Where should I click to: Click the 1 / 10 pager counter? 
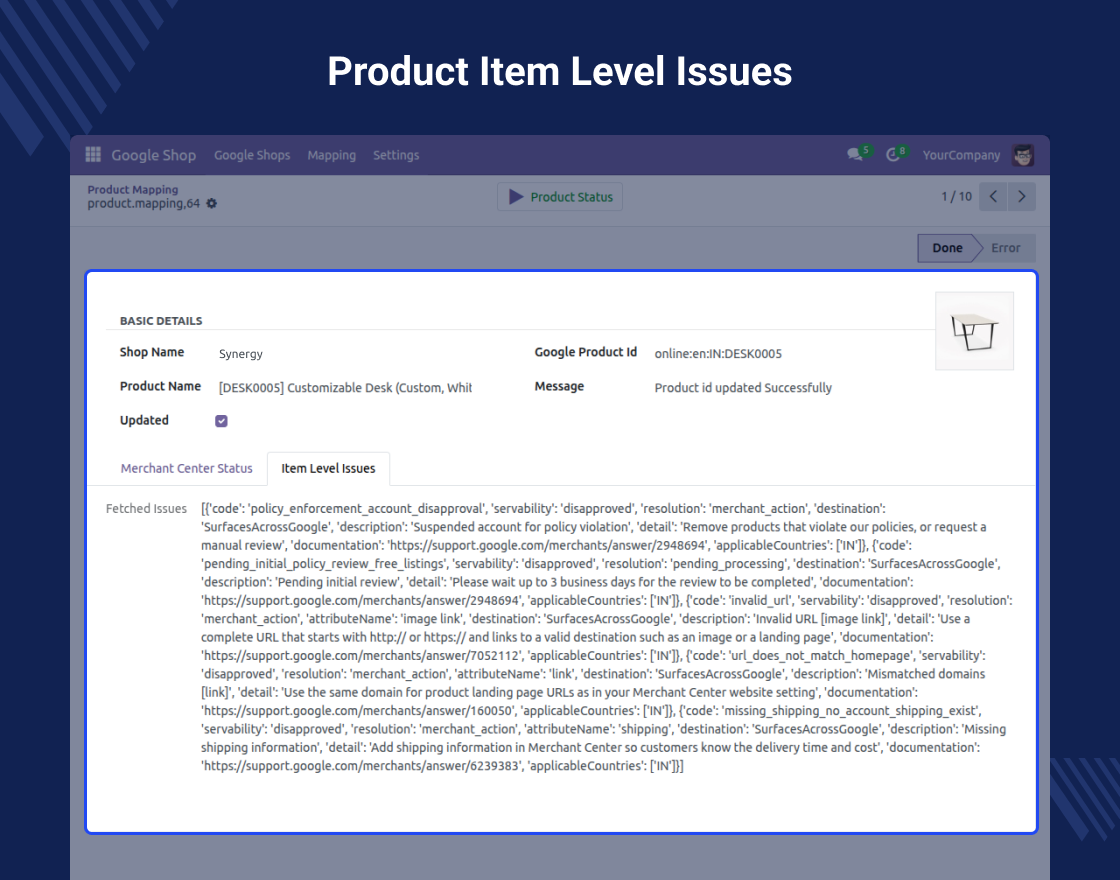tap(956, 196)
